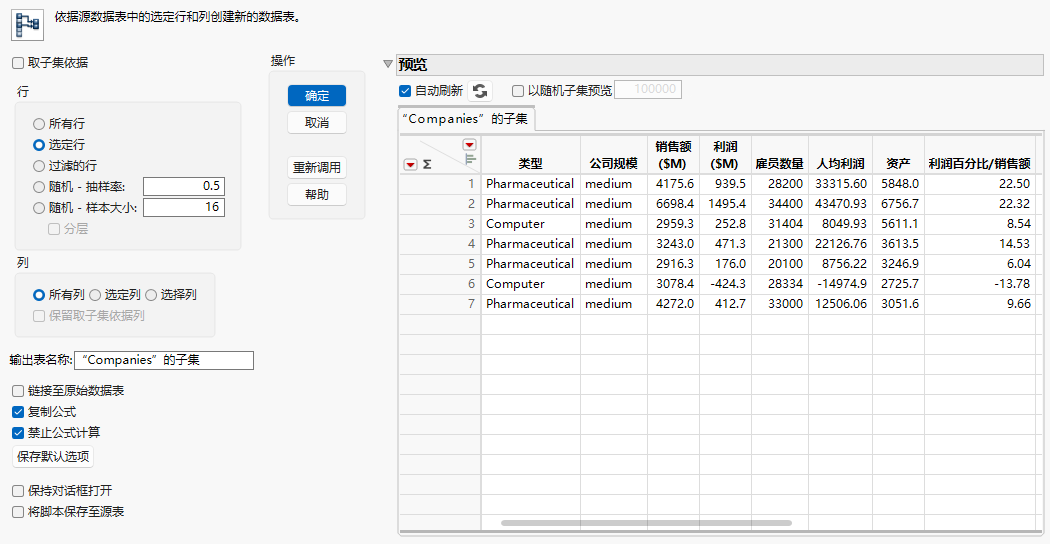Enable 链接至原始数据表 checkbox
Screen dimensions: 1050x544
tap(17, 391)
